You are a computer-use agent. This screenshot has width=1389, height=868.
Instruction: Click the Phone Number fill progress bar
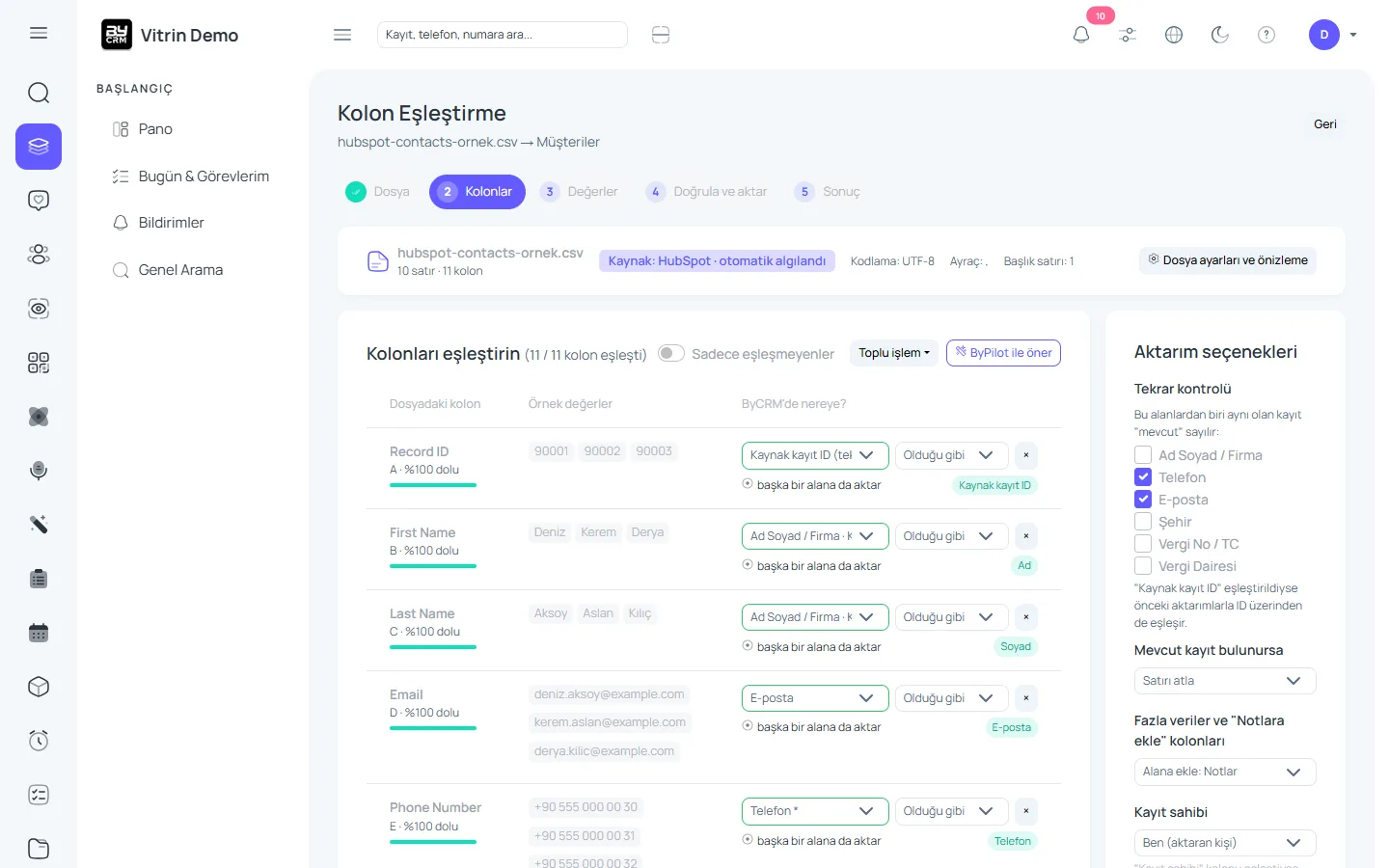[433, 842]
